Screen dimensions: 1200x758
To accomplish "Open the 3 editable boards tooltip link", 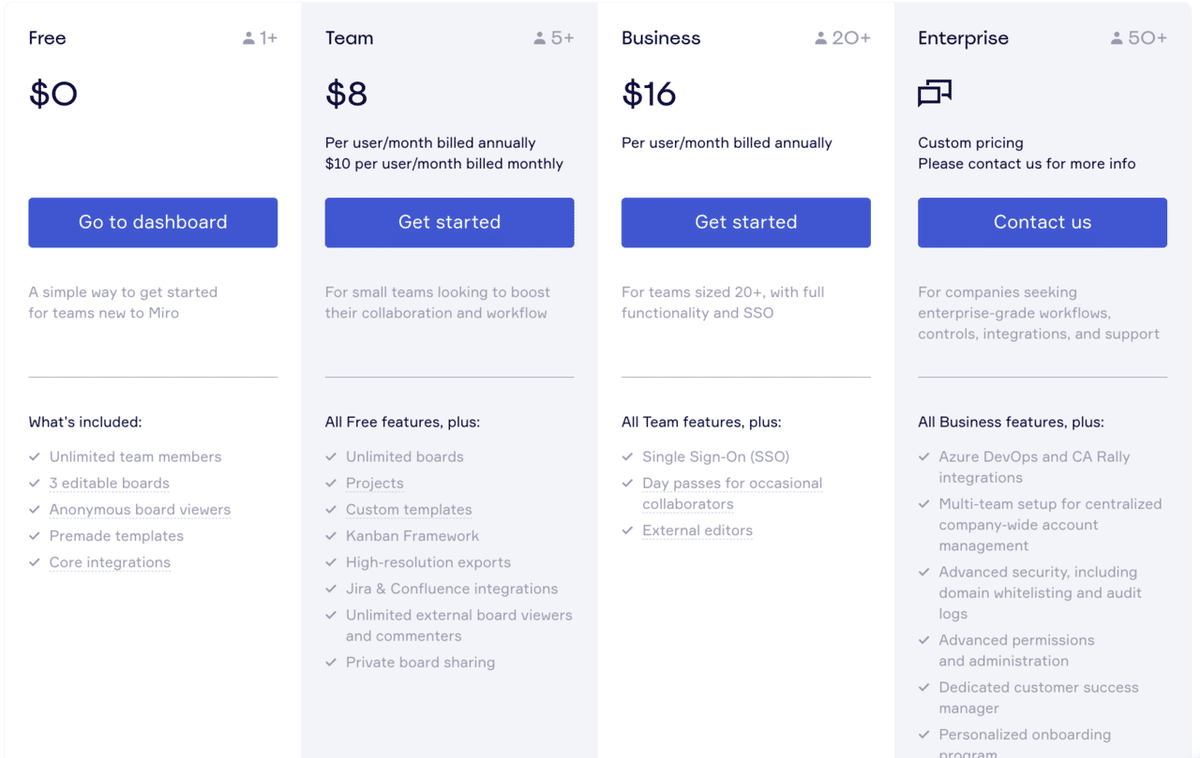I will click(109, 483).
